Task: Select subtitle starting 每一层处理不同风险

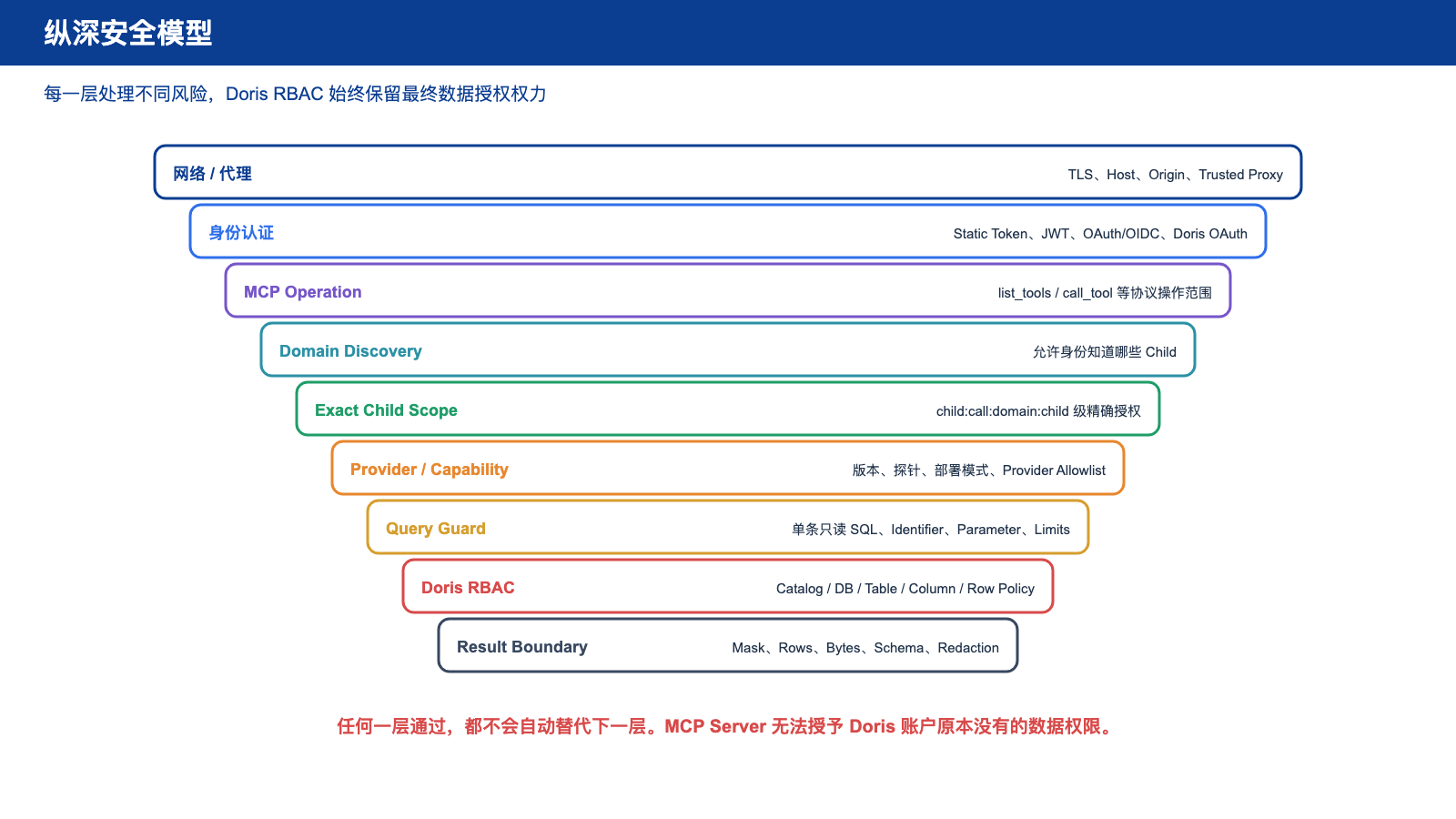Action: coord(295,94)
